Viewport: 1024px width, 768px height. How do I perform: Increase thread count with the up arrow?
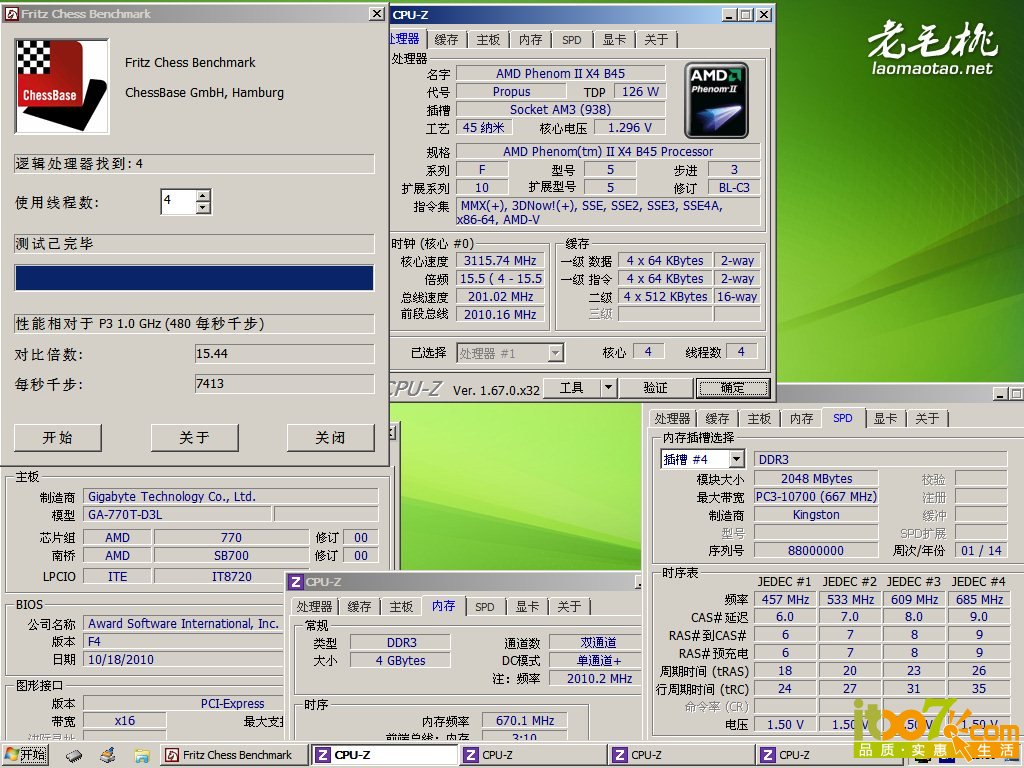(x=203, y=195)
